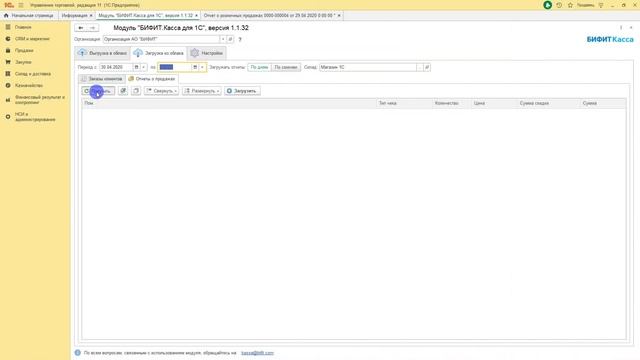Viewport: 640px width, 360px height.
Task: Open the selected Склад record
Action: (x=427, y=67)
